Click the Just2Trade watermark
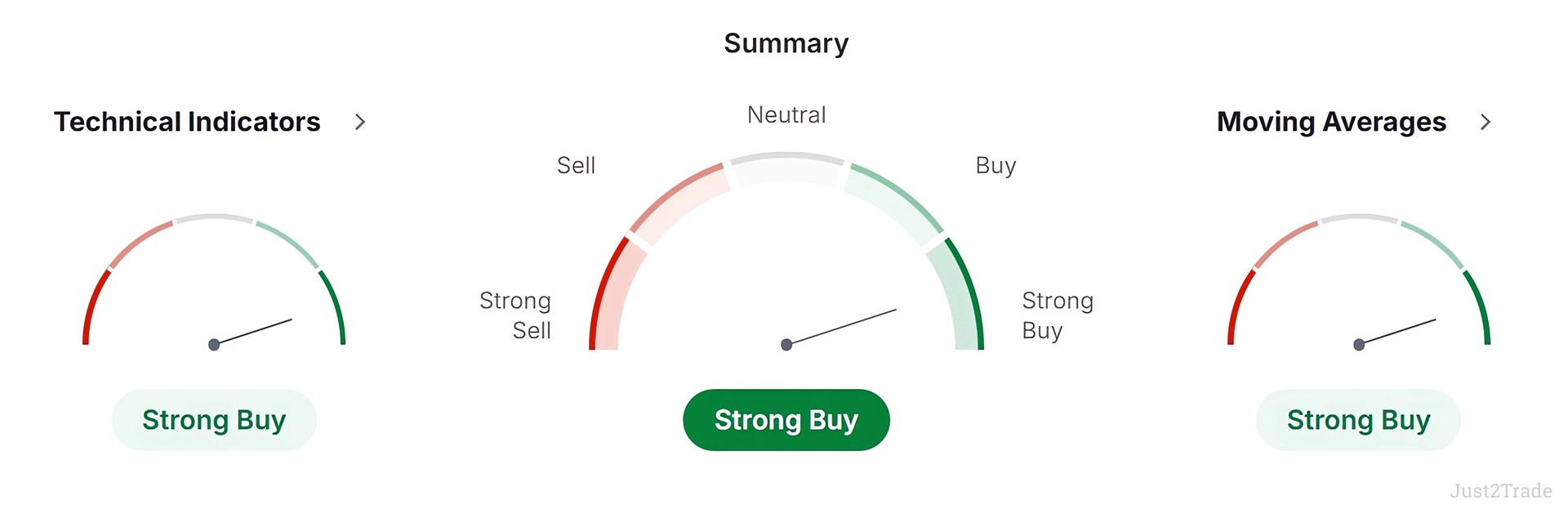This screenshot has width=1568, height=514. (x=1501, y=491)
